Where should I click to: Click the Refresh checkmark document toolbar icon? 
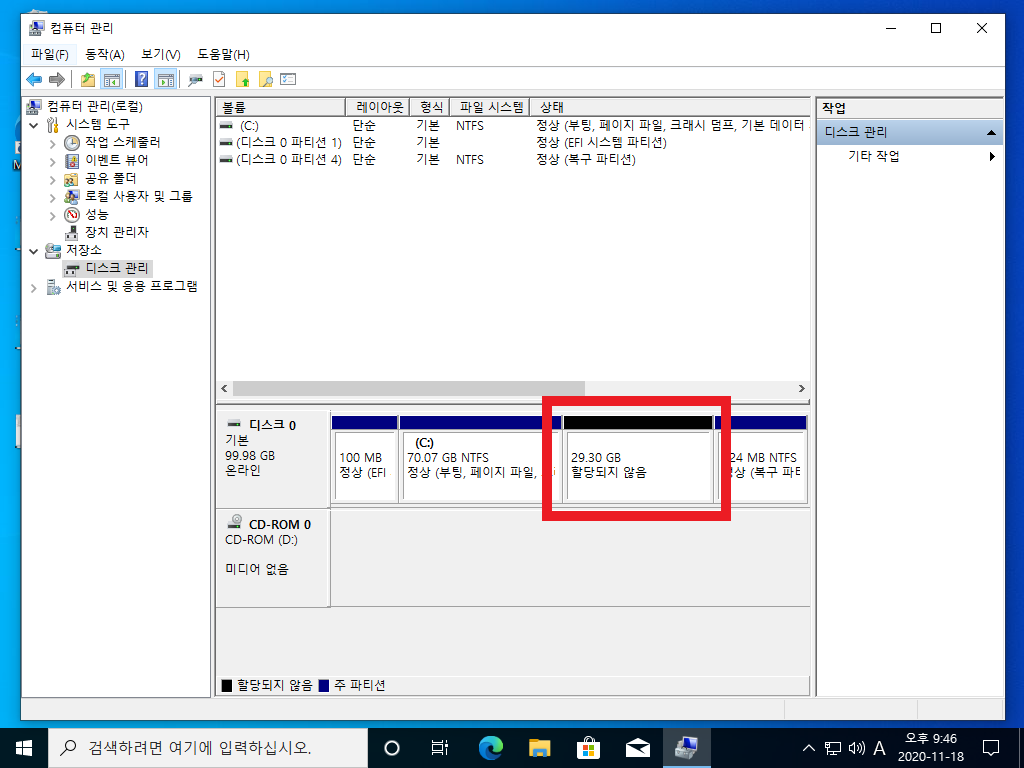[x=219, y=80]
